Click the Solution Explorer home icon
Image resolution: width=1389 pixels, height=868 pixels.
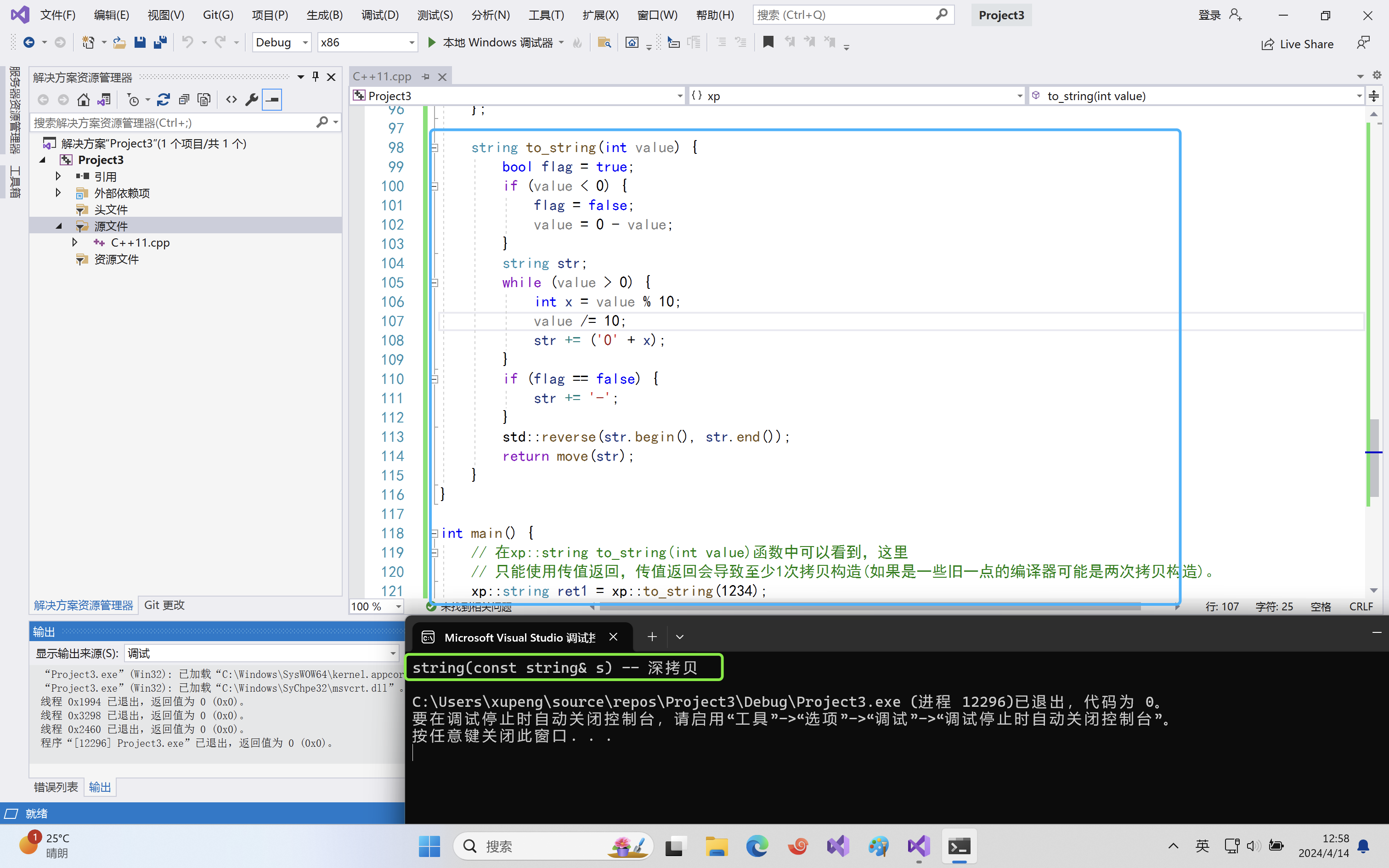coord(83,100)
